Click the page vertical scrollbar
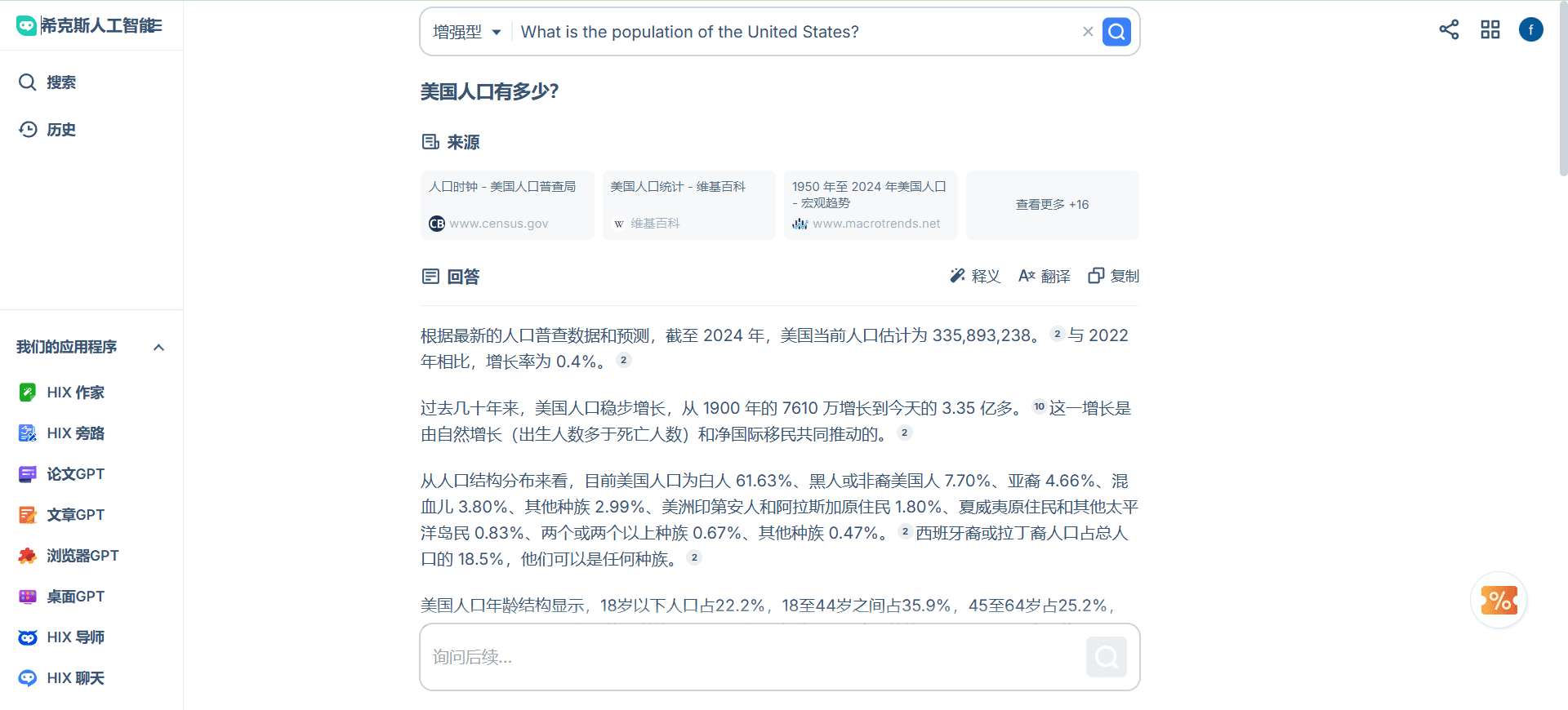This screenshot has width=1568, height=710. [x=1563, y=90]
